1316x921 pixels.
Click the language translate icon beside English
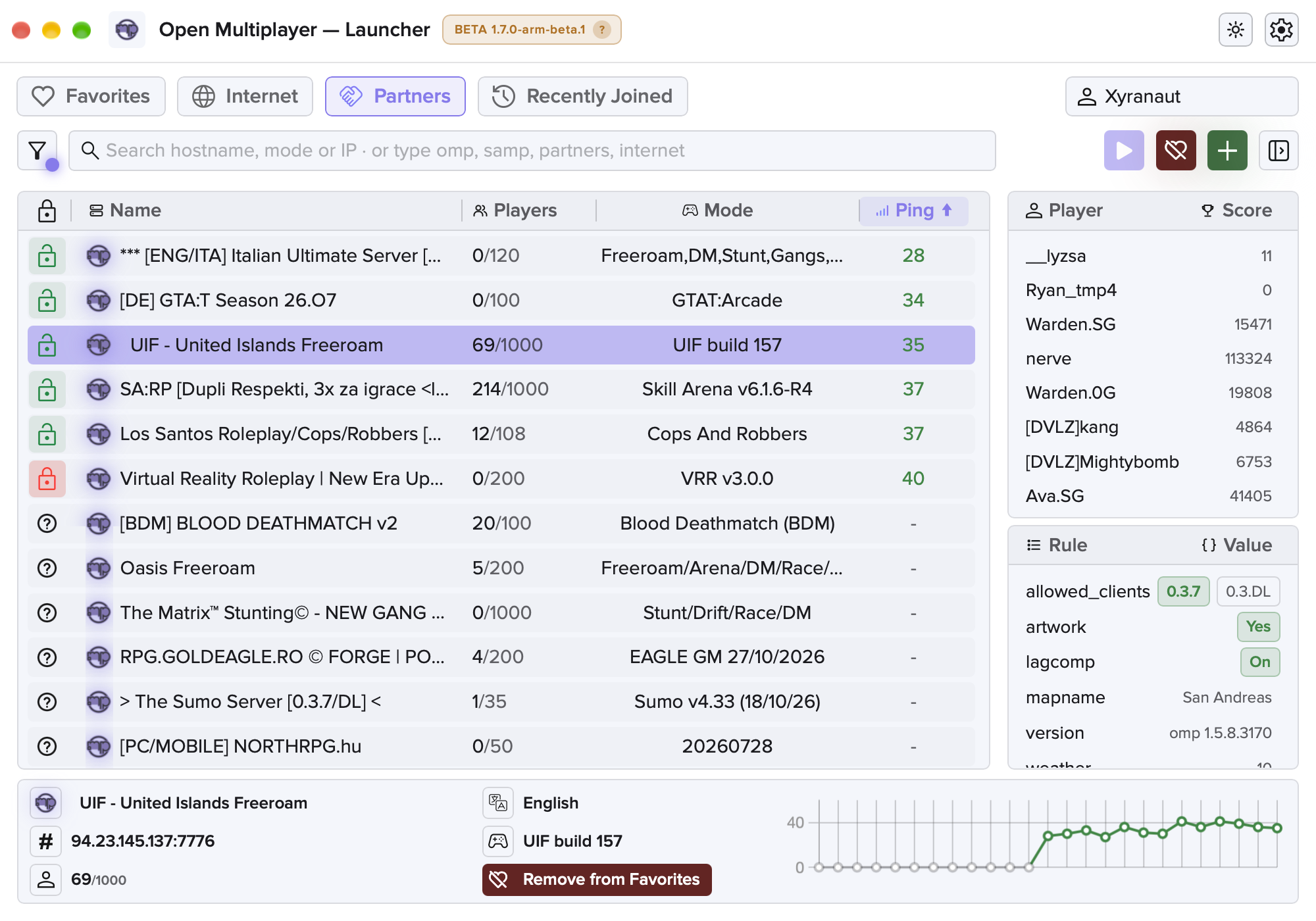pyautogui.click(x=498, y=803)
